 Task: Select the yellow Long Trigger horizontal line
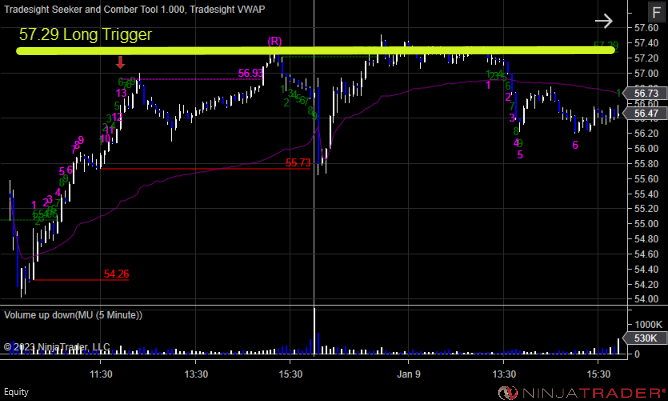tap(315, 51)
